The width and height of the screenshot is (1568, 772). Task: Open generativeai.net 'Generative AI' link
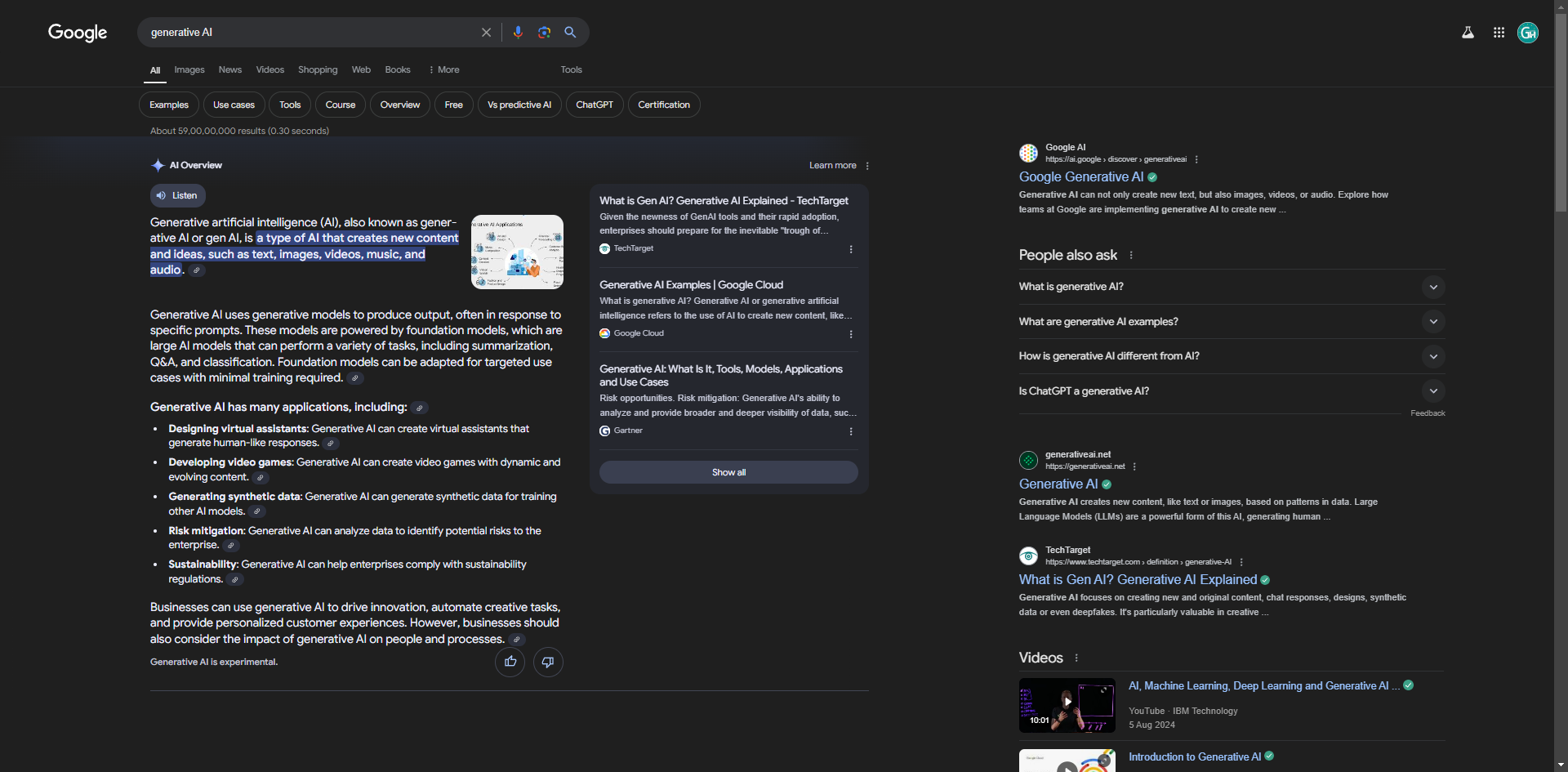click(x=1058, y=484)
